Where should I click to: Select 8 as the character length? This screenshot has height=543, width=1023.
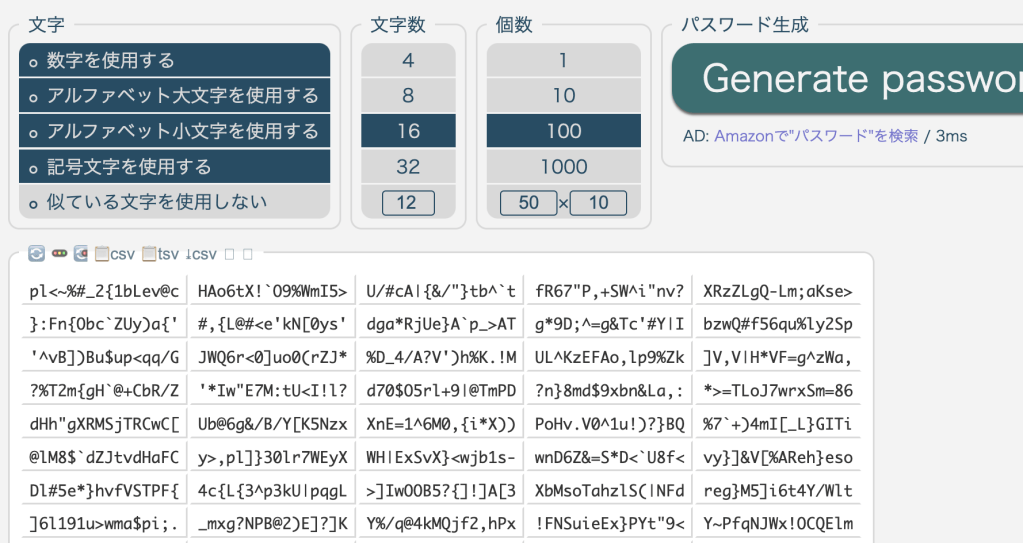(x=407, y=96)
